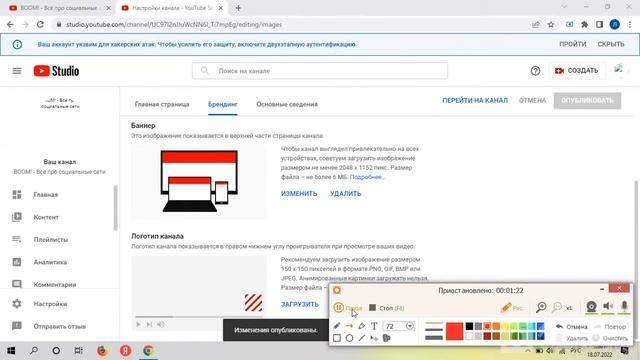Select the thickest line width
This screenshot has width=640, height=360.
[433, 338]
